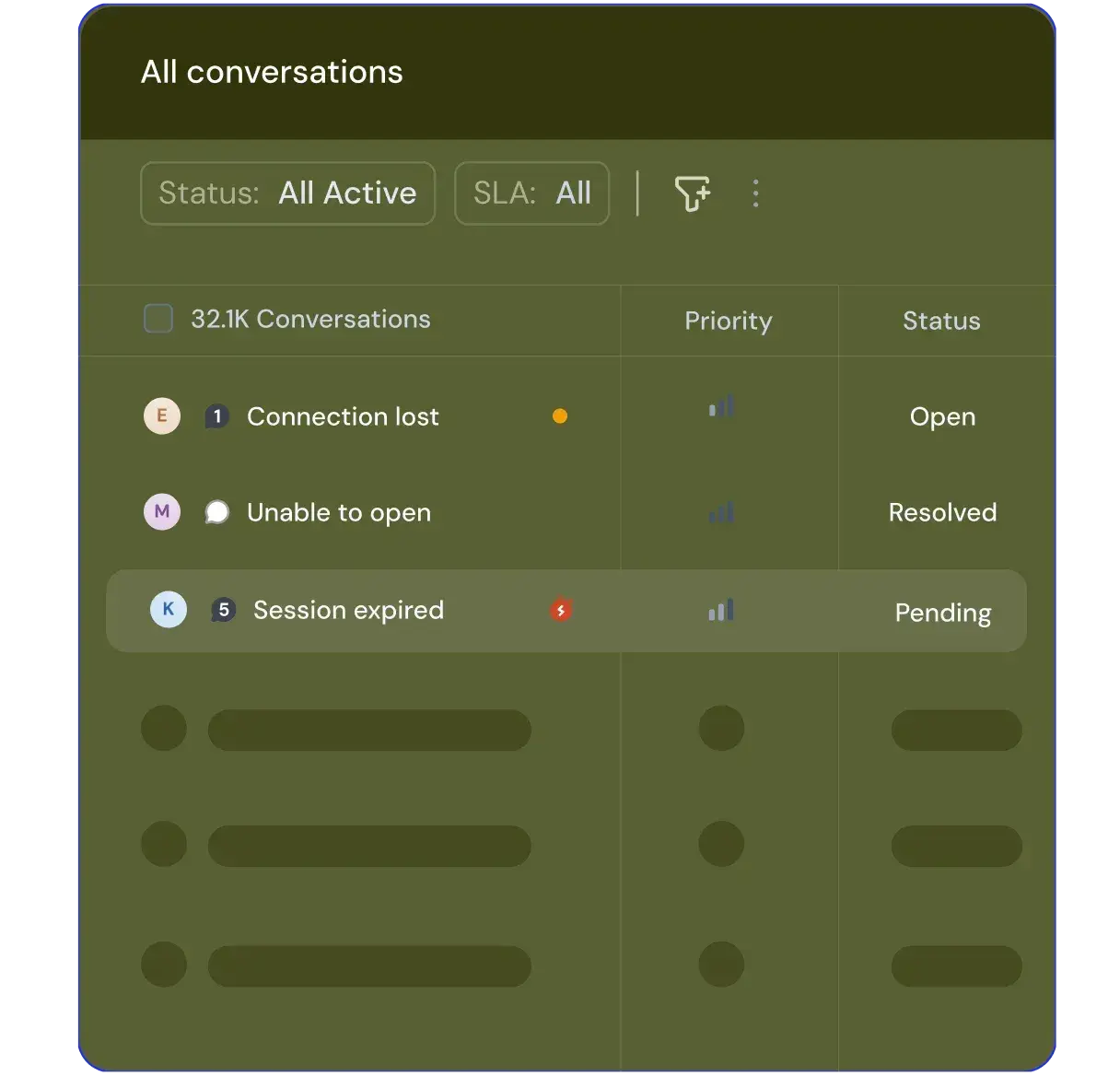Click the M avatar on Unable to open

point(162,512)
